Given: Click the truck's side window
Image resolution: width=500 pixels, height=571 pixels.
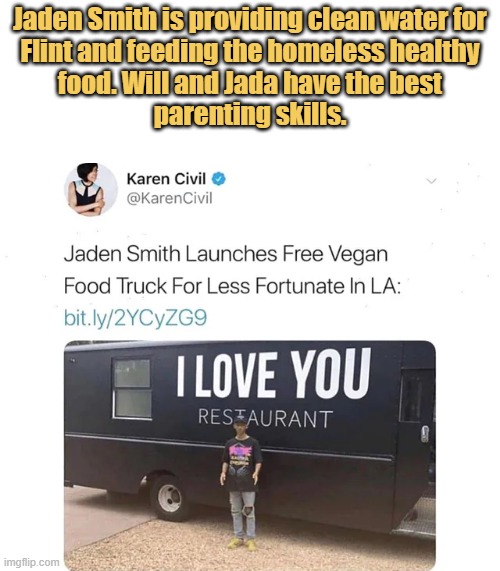Looking at the screenshot, I should click(x=132, y=389).
